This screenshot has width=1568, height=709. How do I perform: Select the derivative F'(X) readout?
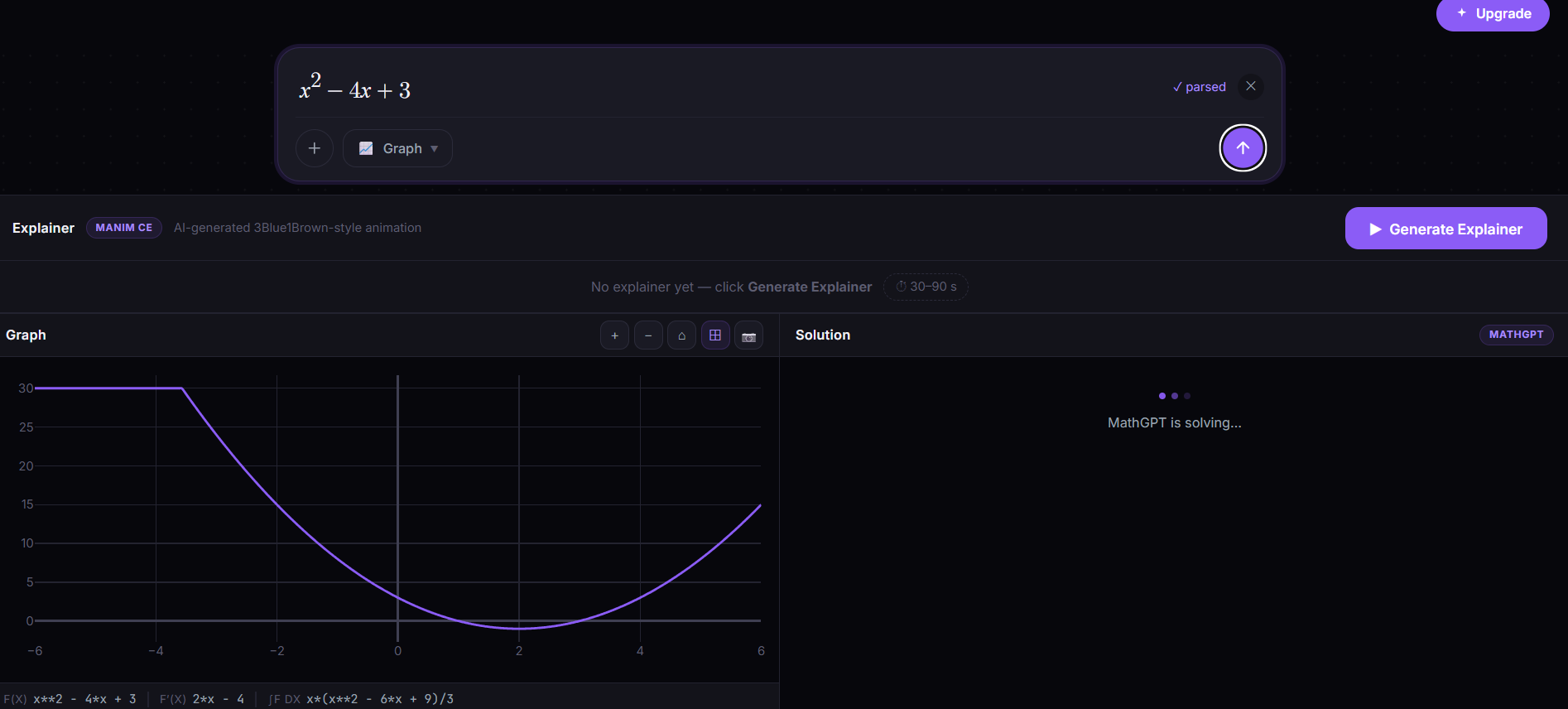[202, 699]
